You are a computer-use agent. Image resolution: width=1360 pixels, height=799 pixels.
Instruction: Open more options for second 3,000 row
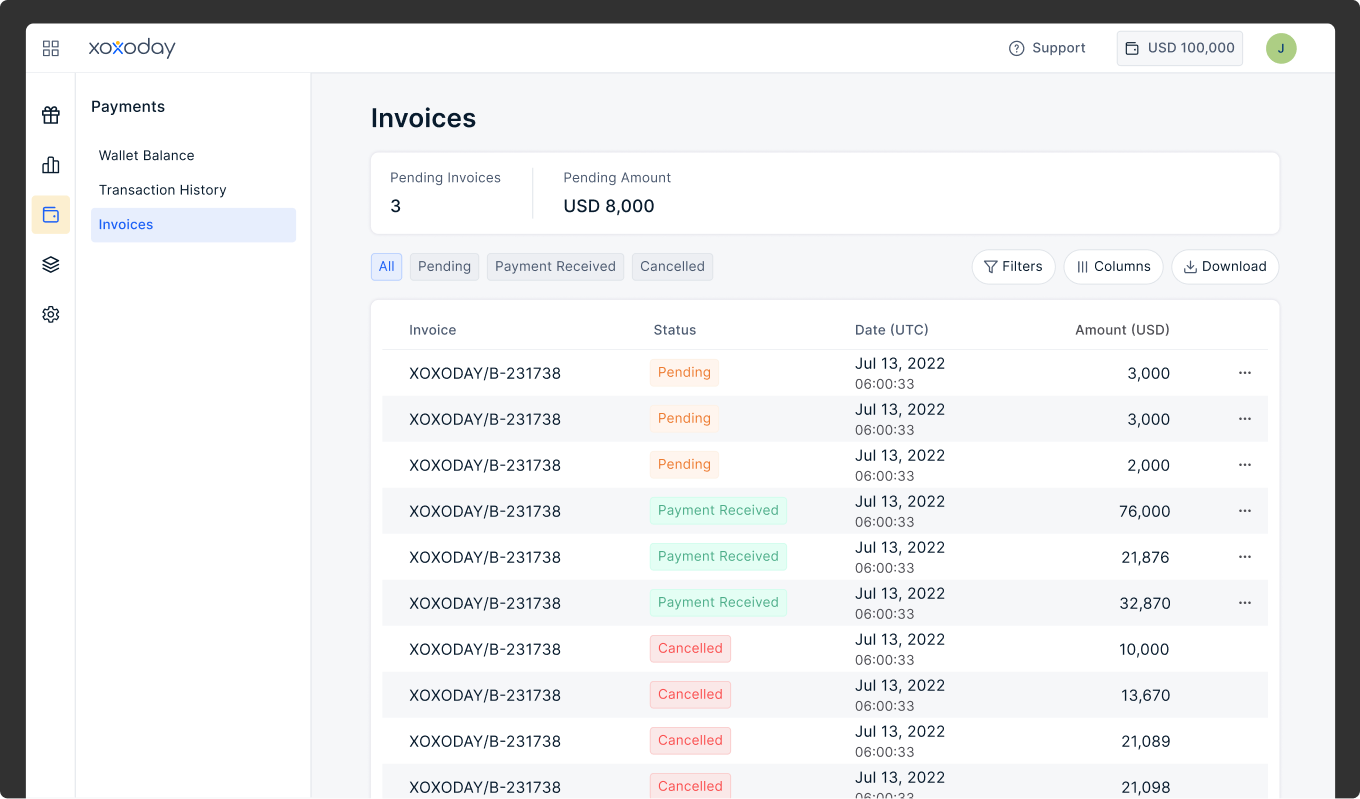[x=1245, y=419]
